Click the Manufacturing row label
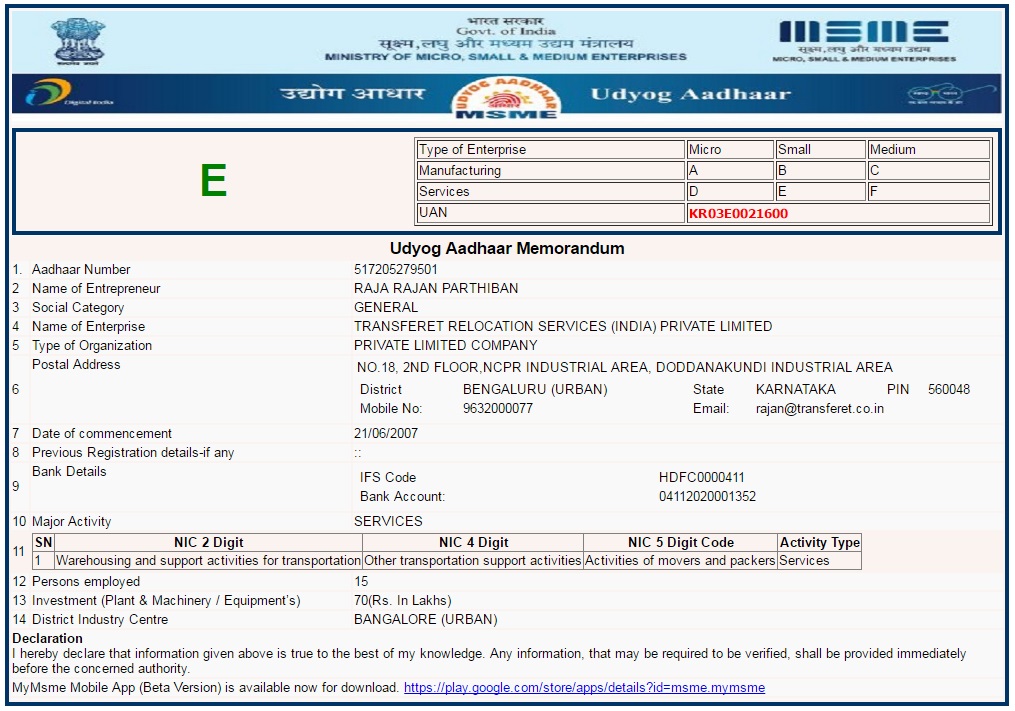 (550, 171)
